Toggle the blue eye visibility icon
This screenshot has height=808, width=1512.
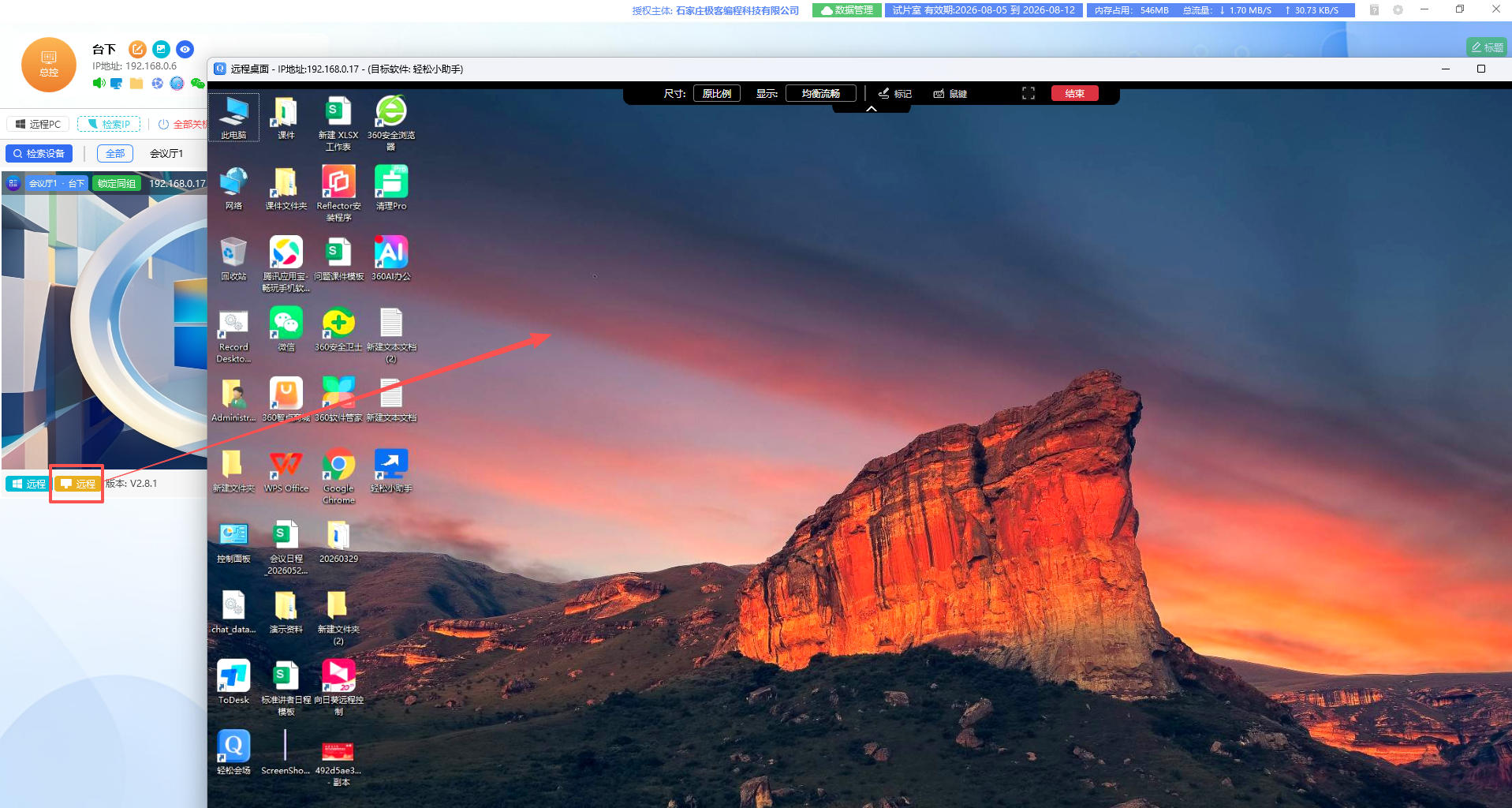tap(185, 49)
